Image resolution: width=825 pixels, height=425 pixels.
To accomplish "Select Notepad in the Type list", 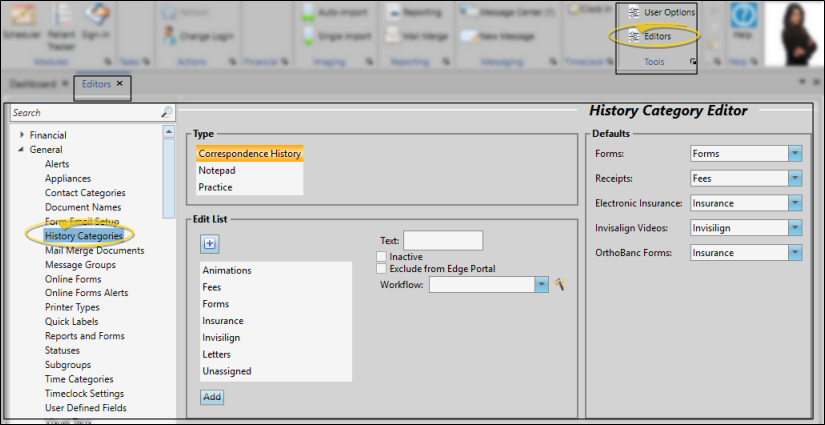I will click(216, 171).
